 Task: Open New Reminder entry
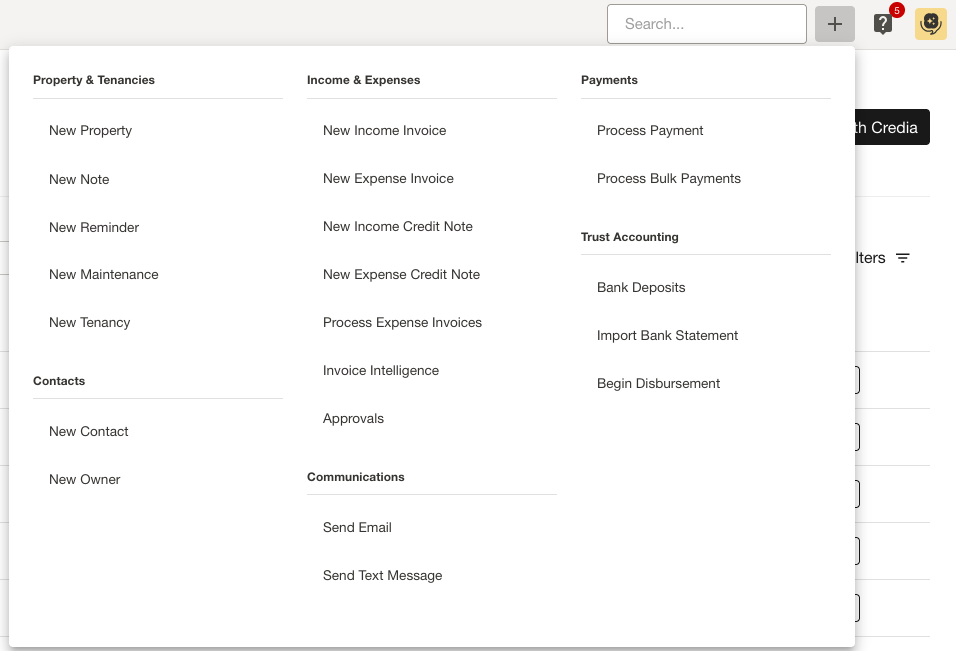coord(94,228)
